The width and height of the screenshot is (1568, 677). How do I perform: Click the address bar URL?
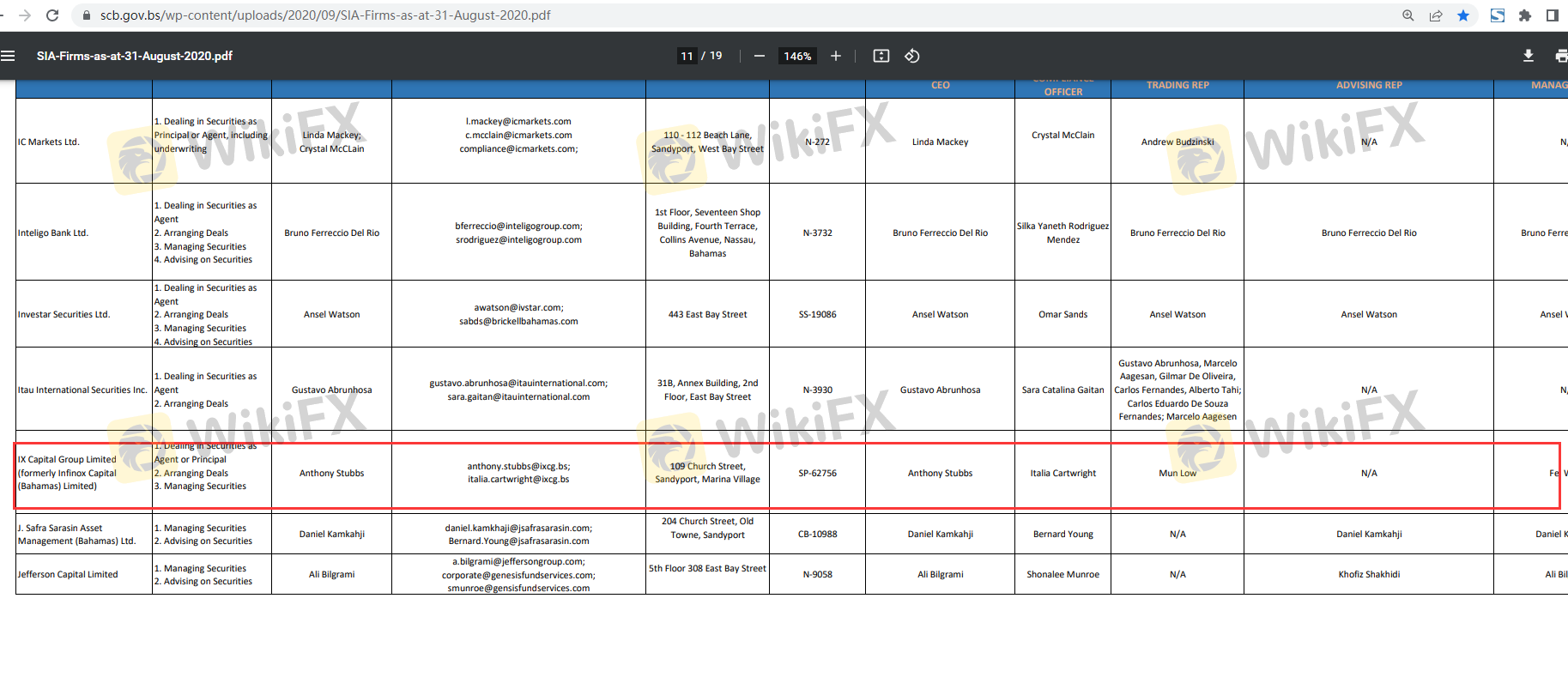tap(325, 15)
